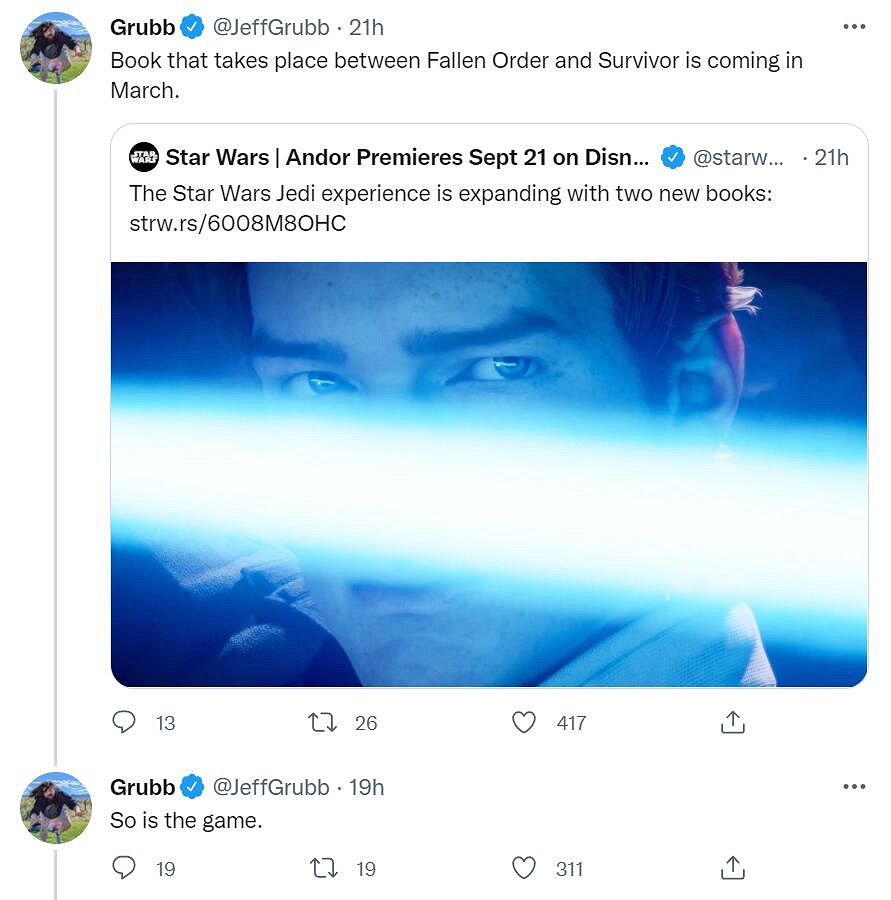Screen dimensions: 891x900
Task: Click the Grubb display name on second tweet
Action: (x=142, y=787)
